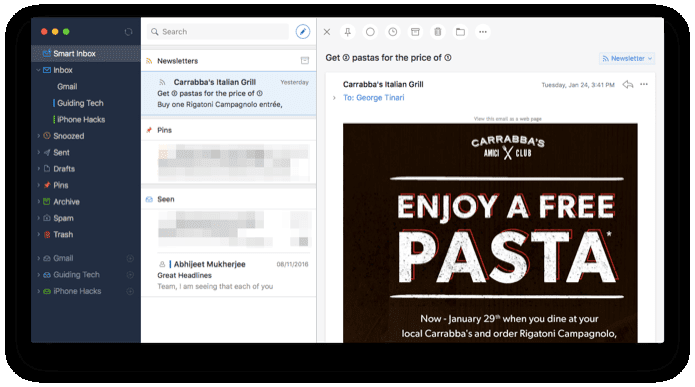This screenshot has width=695, height=387.
Task: Expand the Pins folder chevron
Action: [39, 185]
